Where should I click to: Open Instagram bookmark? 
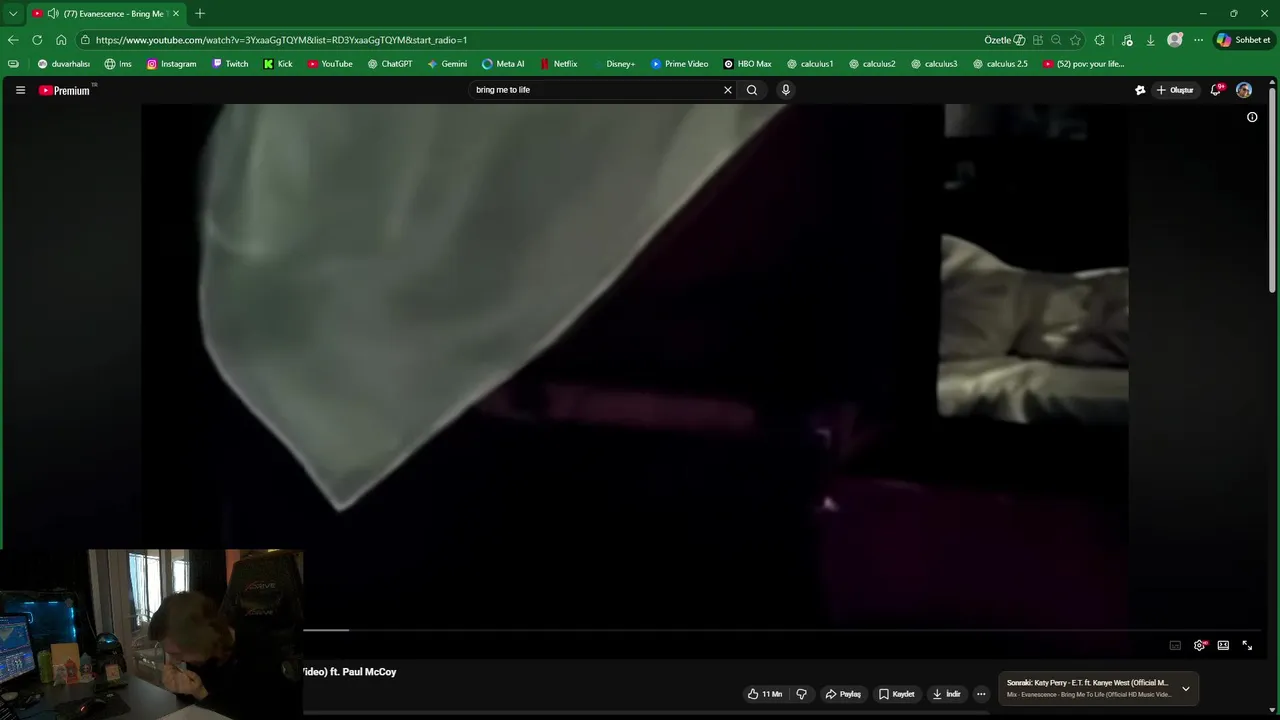click(x=172, y=64)
